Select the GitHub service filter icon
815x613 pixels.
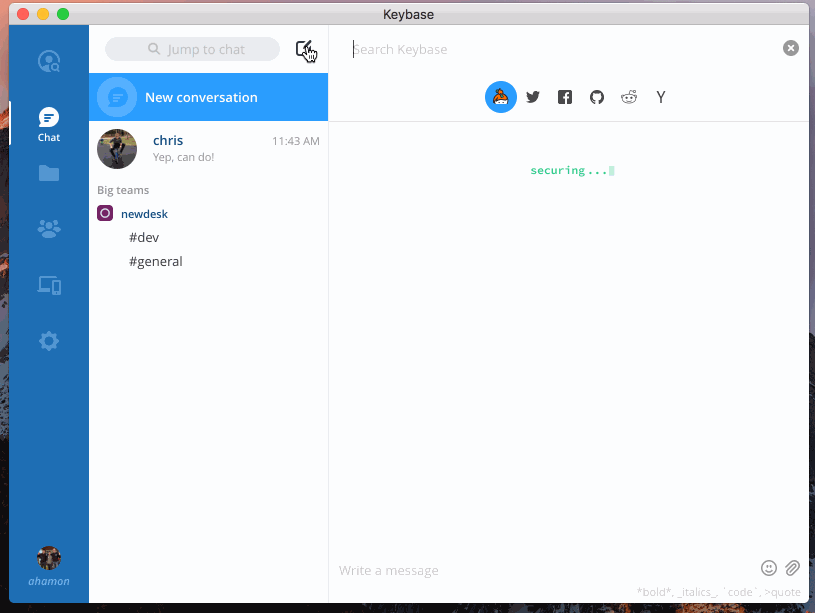597,97
